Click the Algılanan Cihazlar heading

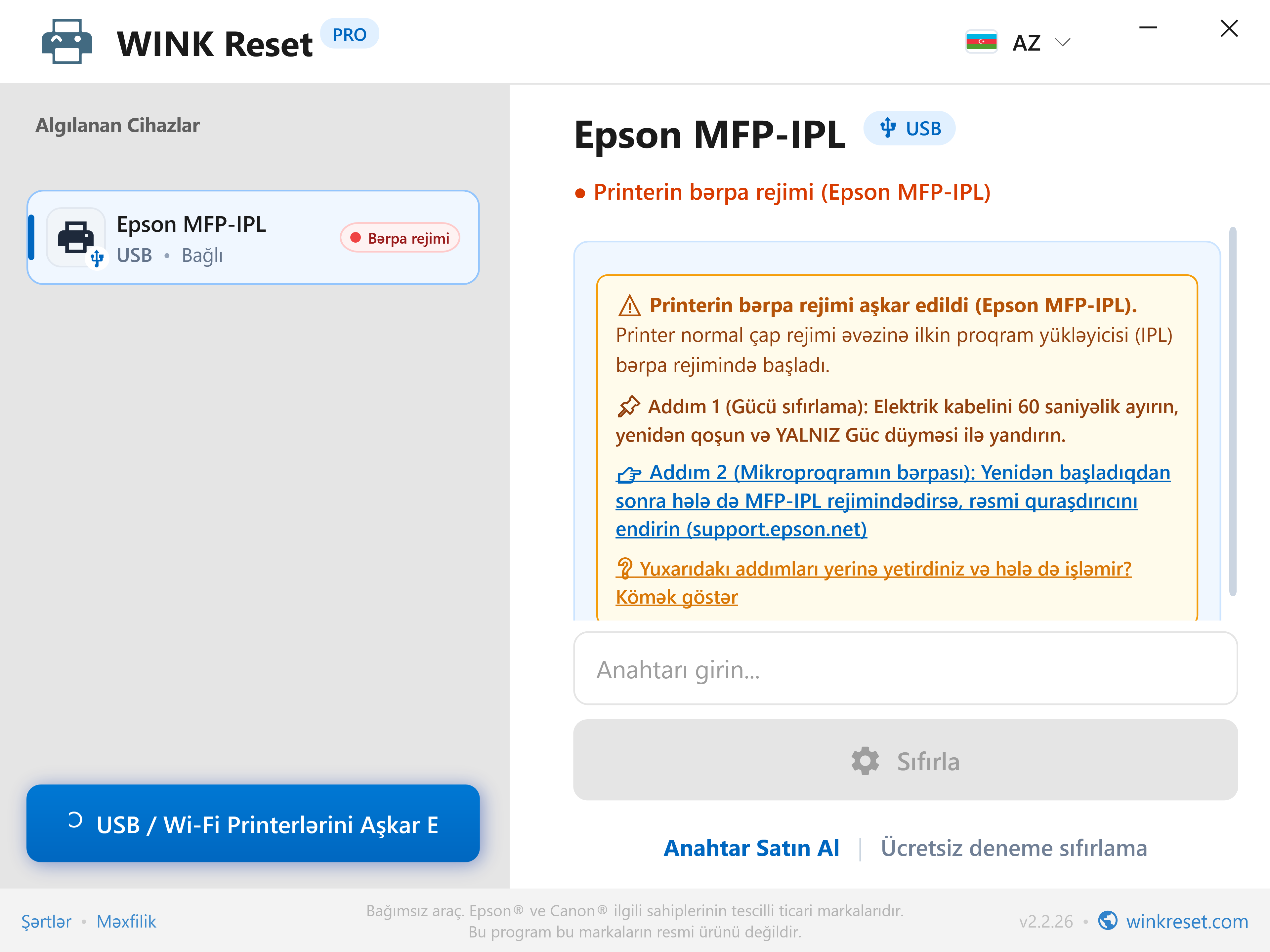(118, 125)
